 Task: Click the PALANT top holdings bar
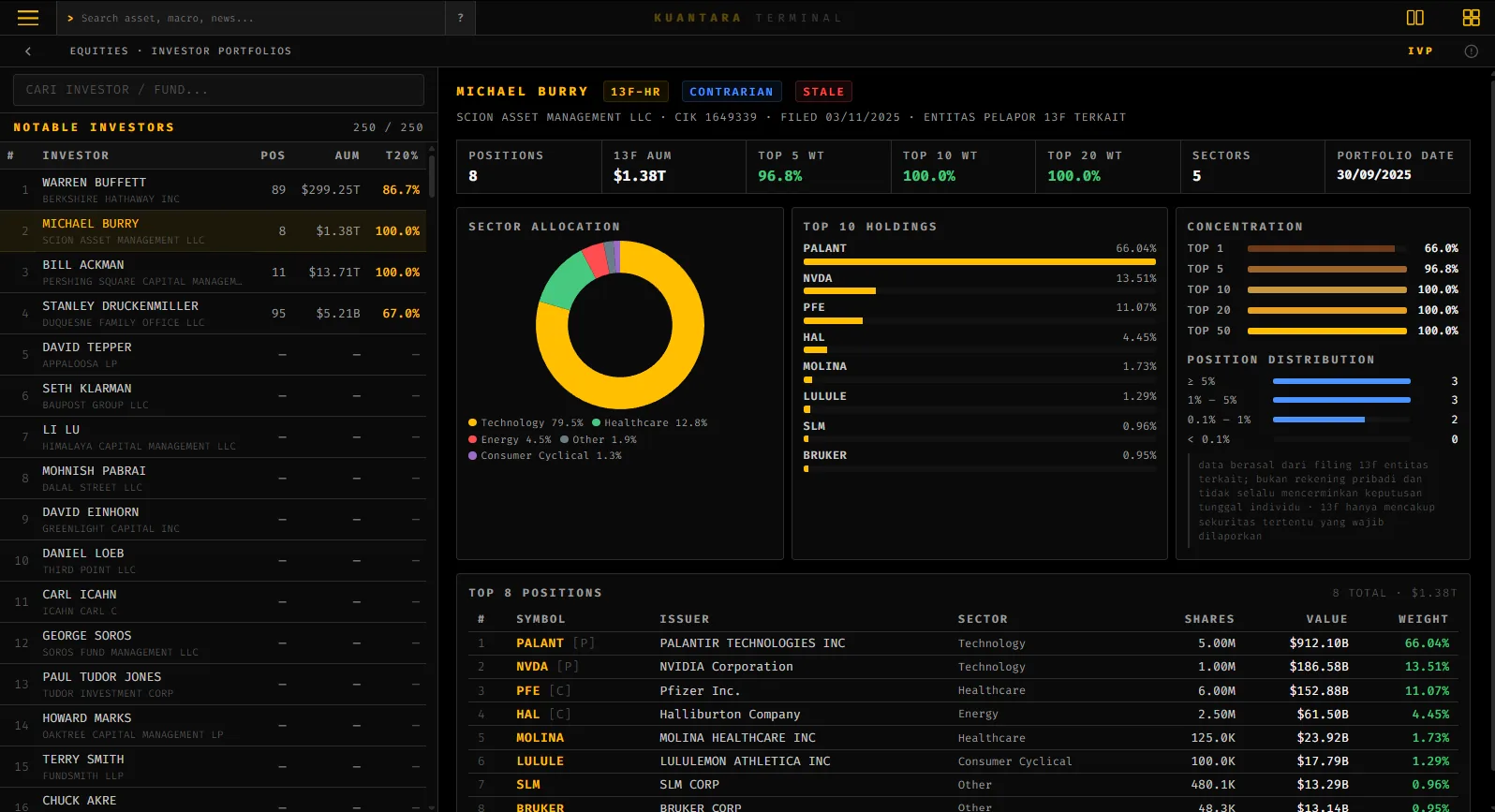pos(980,262)
